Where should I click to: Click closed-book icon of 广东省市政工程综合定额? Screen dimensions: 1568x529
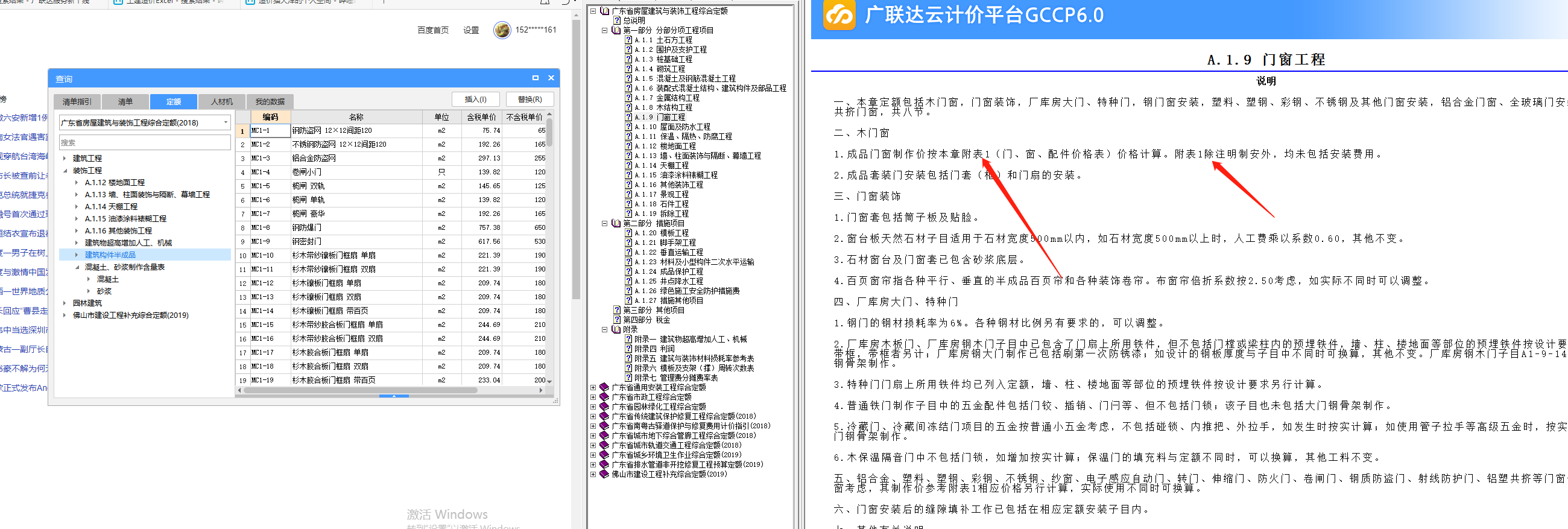[604, 397]
